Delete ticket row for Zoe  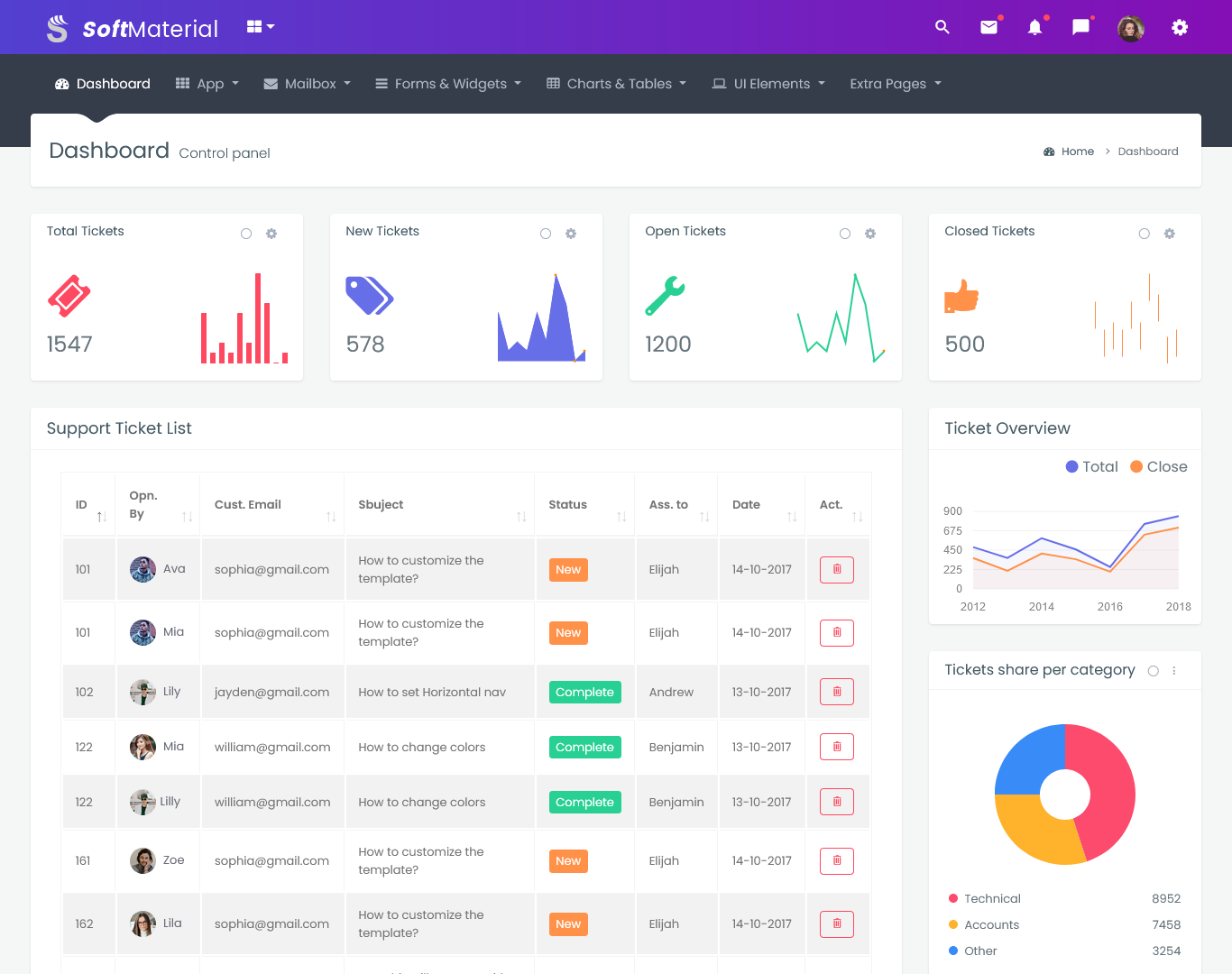point(837,861)
